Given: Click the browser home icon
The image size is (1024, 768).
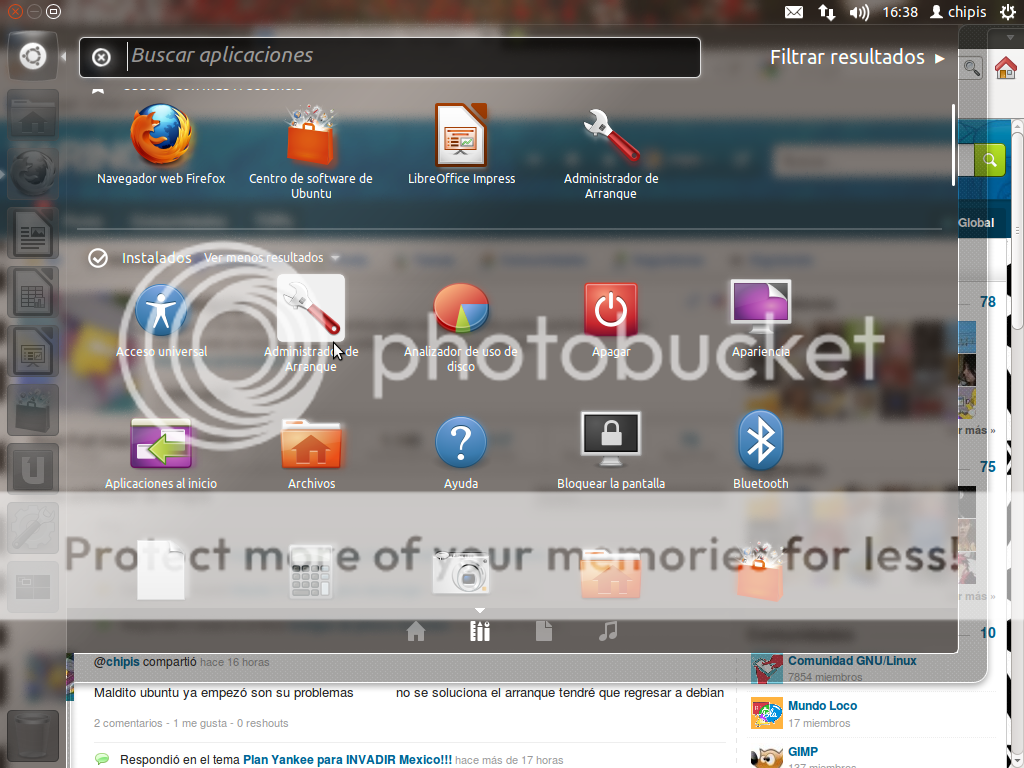Looking at the screenshot, I should click(1006, 68).
